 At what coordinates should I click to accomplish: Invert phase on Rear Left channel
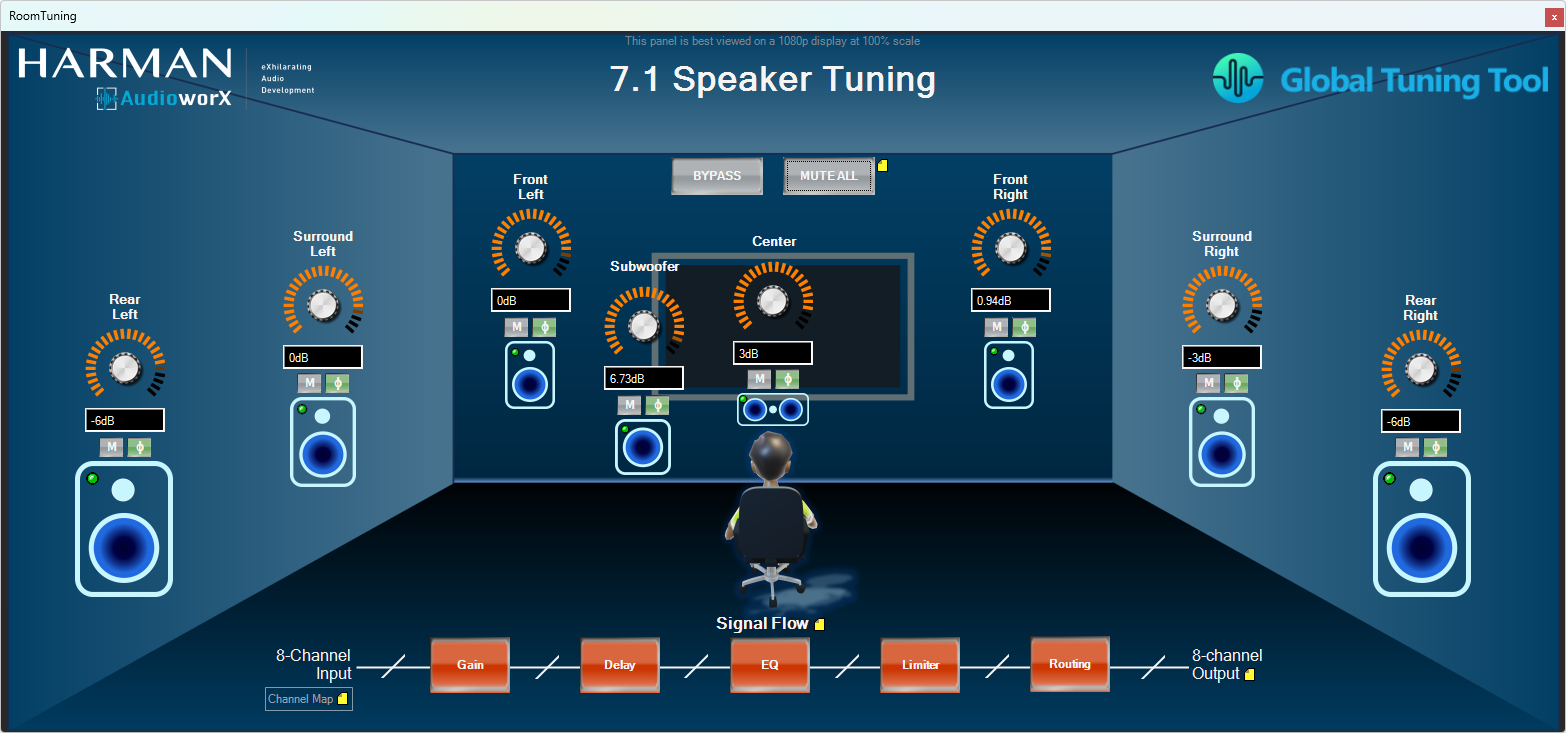[x=140, y=447]
